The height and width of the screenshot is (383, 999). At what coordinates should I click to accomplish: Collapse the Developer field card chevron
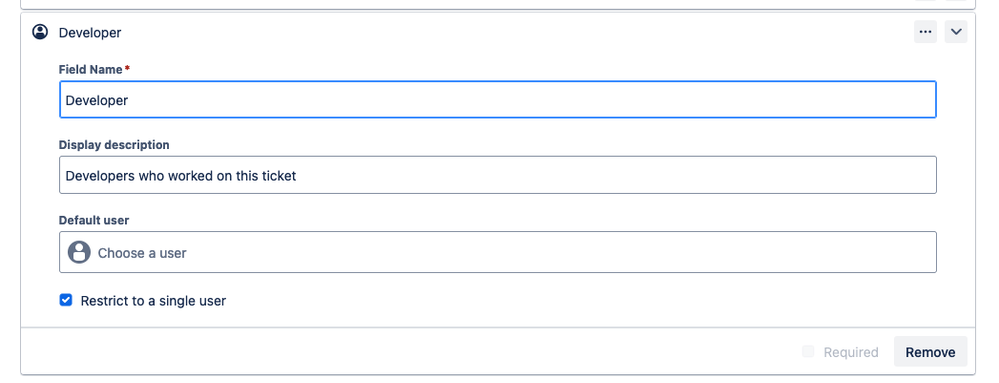click(956, 32)
